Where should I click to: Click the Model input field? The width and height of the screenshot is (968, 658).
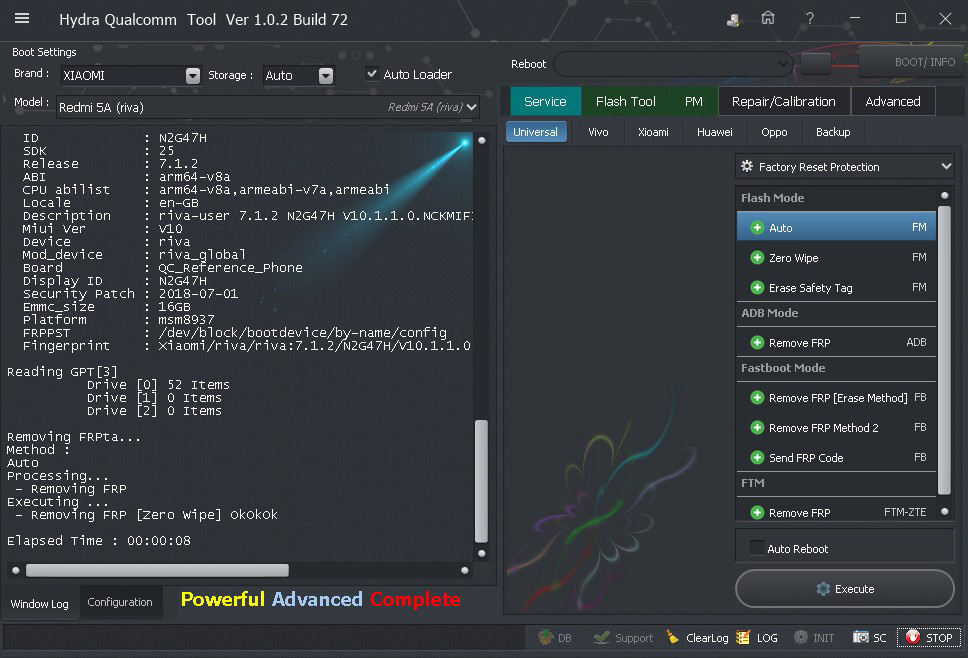(x=268, y=107)
